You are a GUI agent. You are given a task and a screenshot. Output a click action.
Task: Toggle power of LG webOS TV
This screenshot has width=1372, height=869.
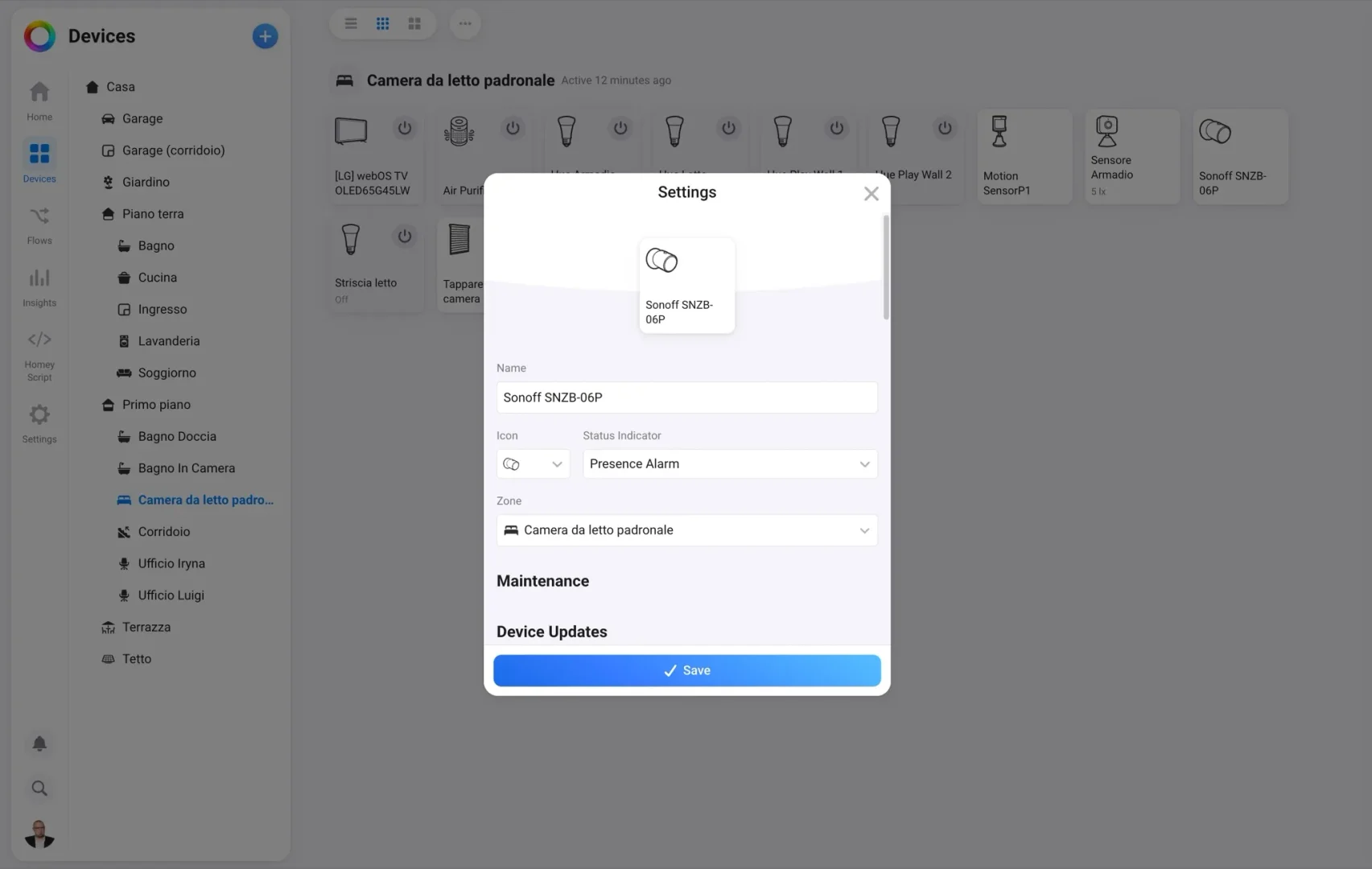pyautogui.click(x=405, y=128)
